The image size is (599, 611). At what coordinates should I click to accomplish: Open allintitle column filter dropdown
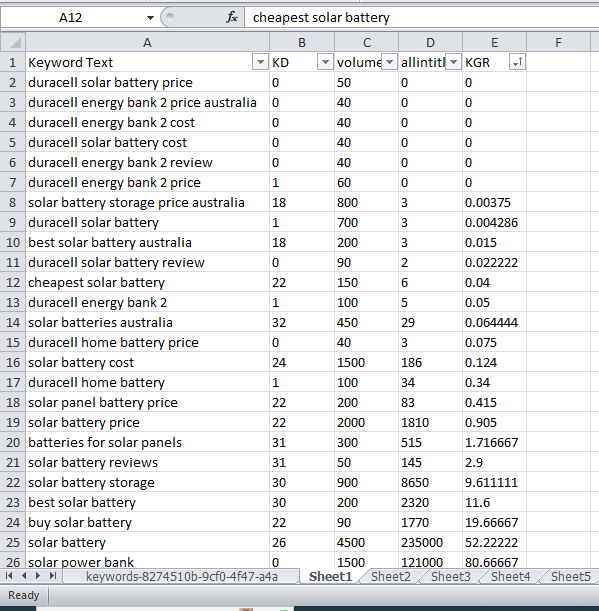[x=453, y=62]
